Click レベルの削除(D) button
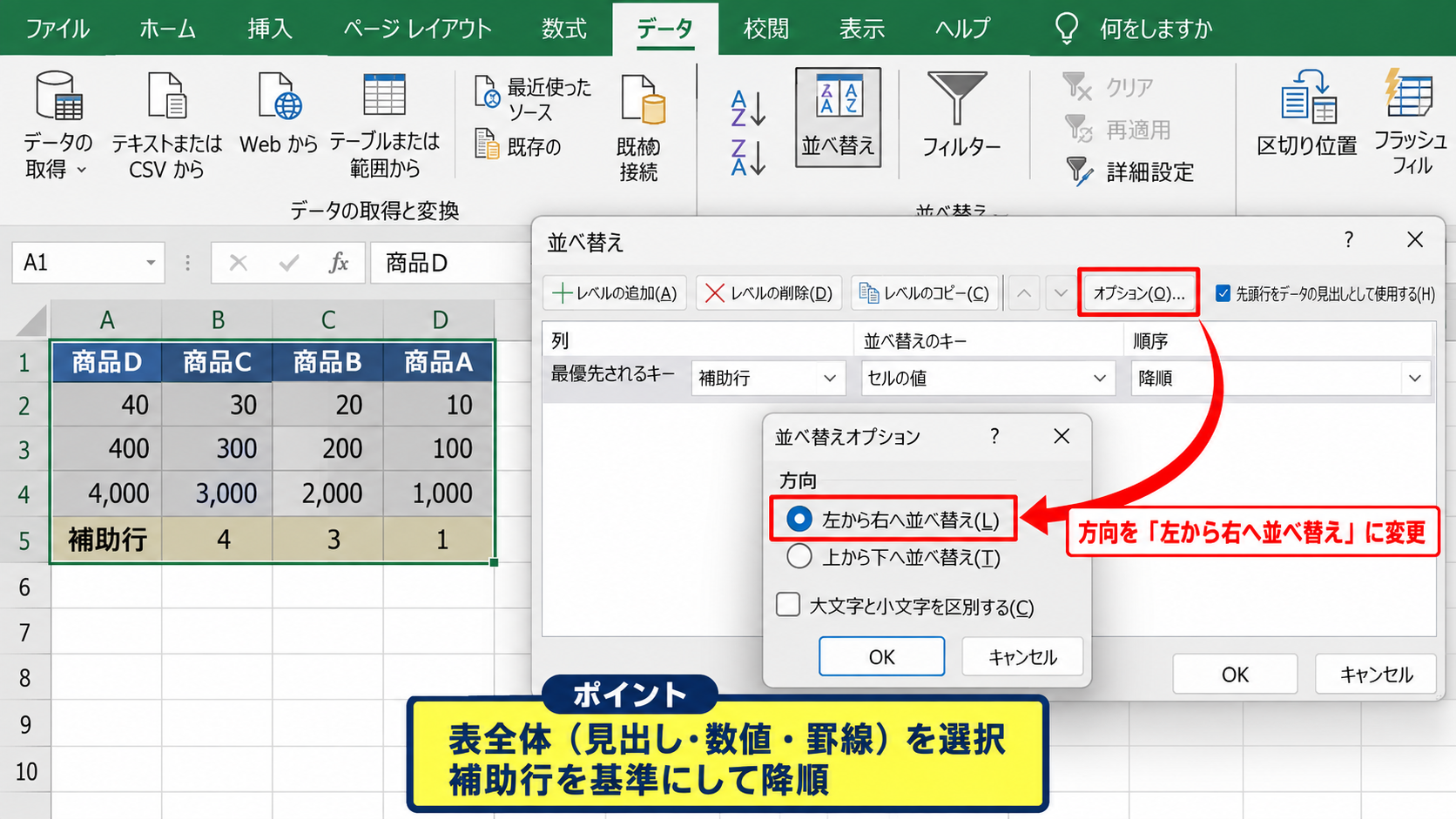The image size is (1456, 819). (x=769, y=293)
